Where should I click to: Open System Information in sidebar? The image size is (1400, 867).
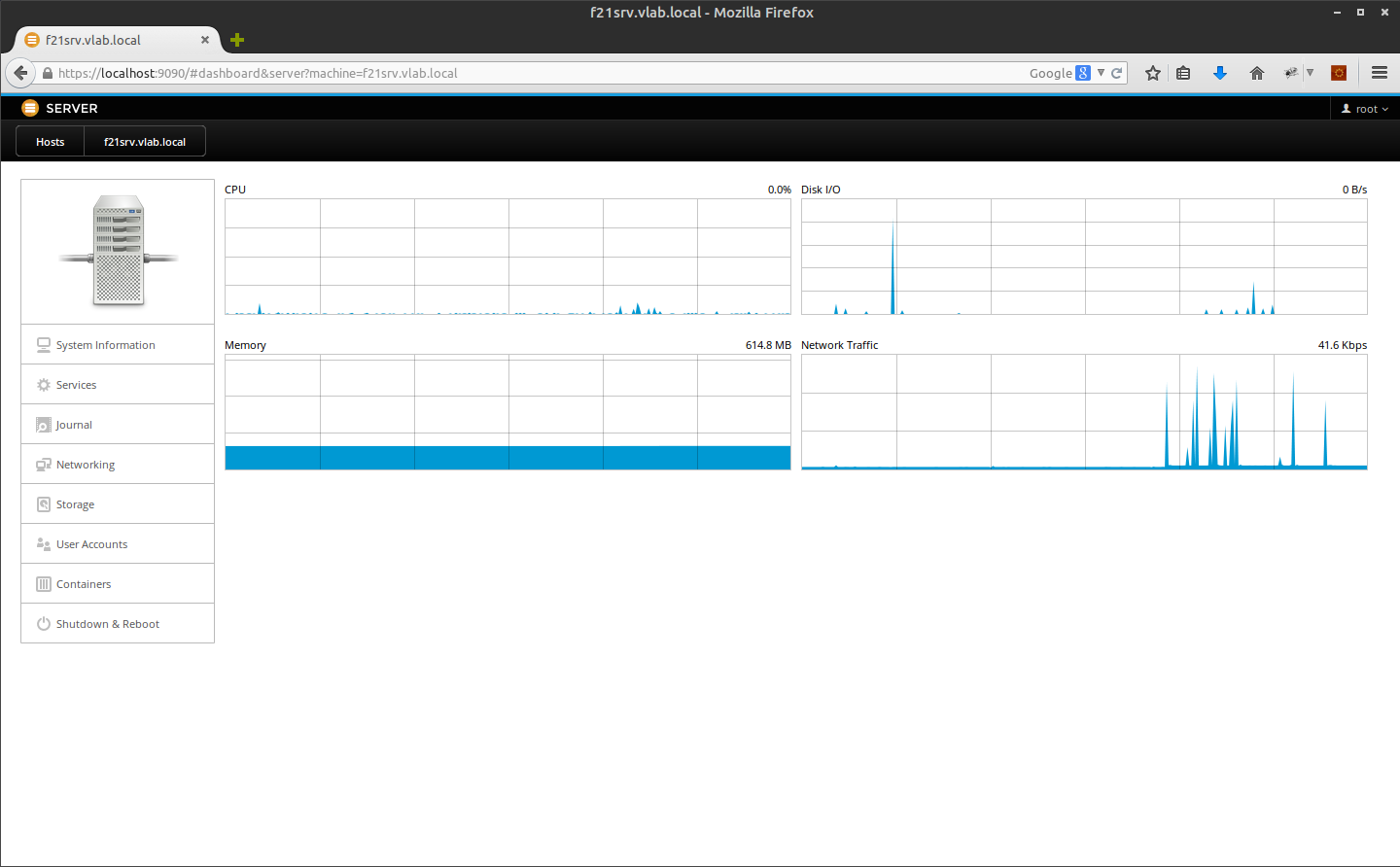105,345
